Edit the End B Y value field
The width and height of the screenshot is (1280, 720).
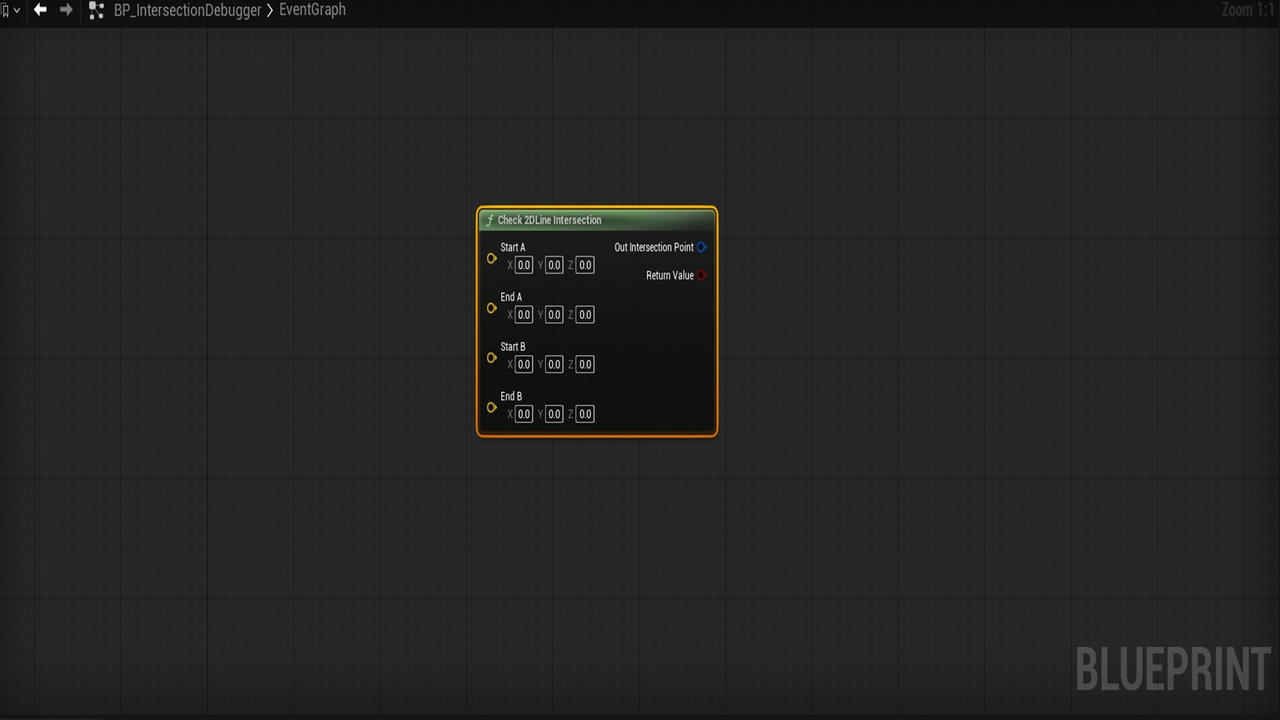tap(554, 414)
